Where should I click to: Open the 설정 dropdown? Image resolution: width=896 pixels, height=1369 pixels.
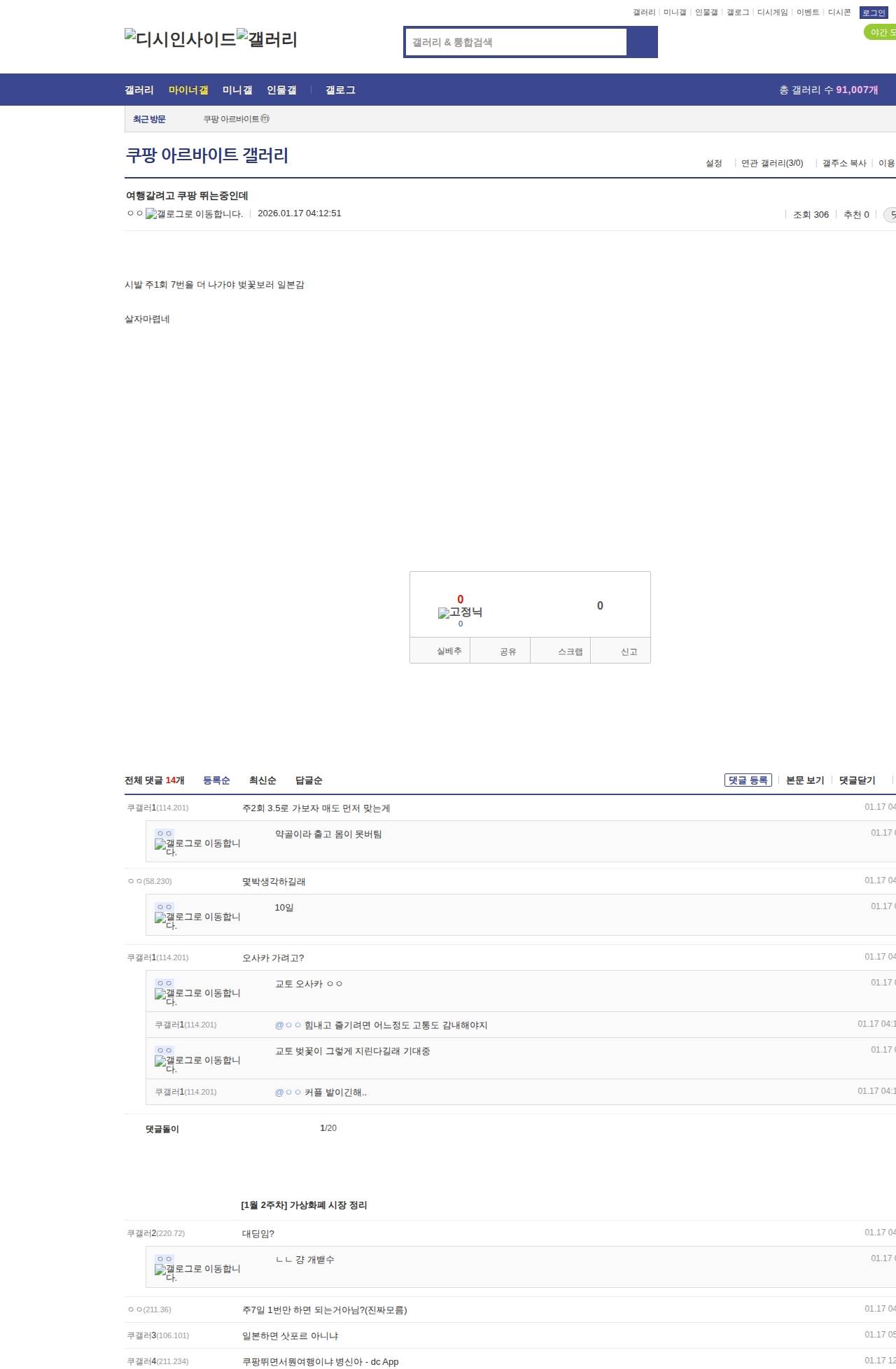pyautogui.click(x=714, y=163)
